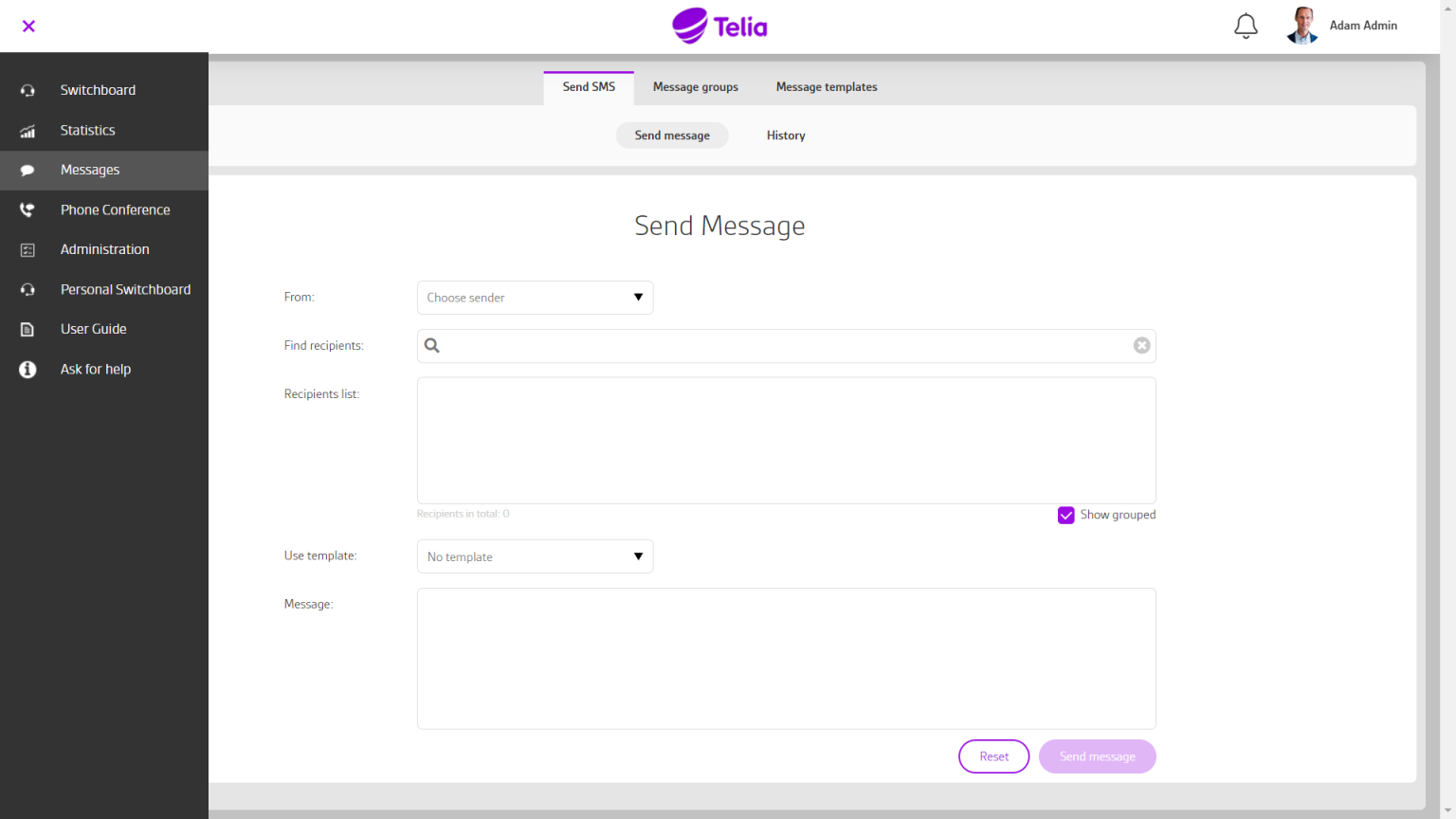Image resolution: width=1456 pixels, height=819 pixels.
Task: Open the Choose sender dropdown
Action: (x=535, y=297)
